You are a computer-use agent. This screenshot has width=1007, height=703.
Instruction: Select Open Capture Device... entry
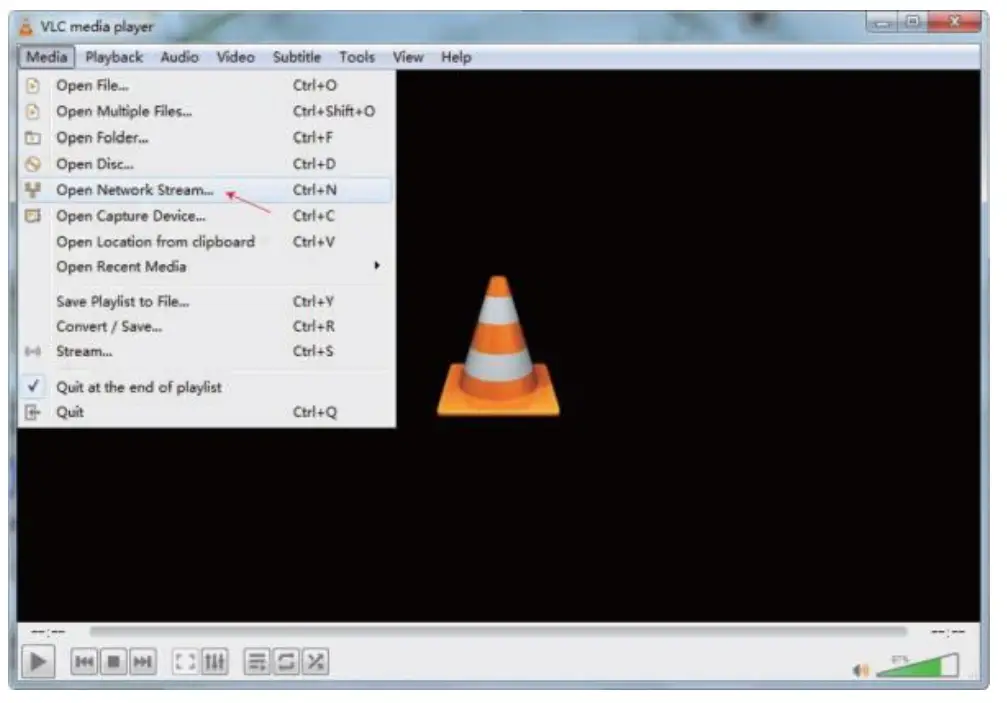pos(206,216)
